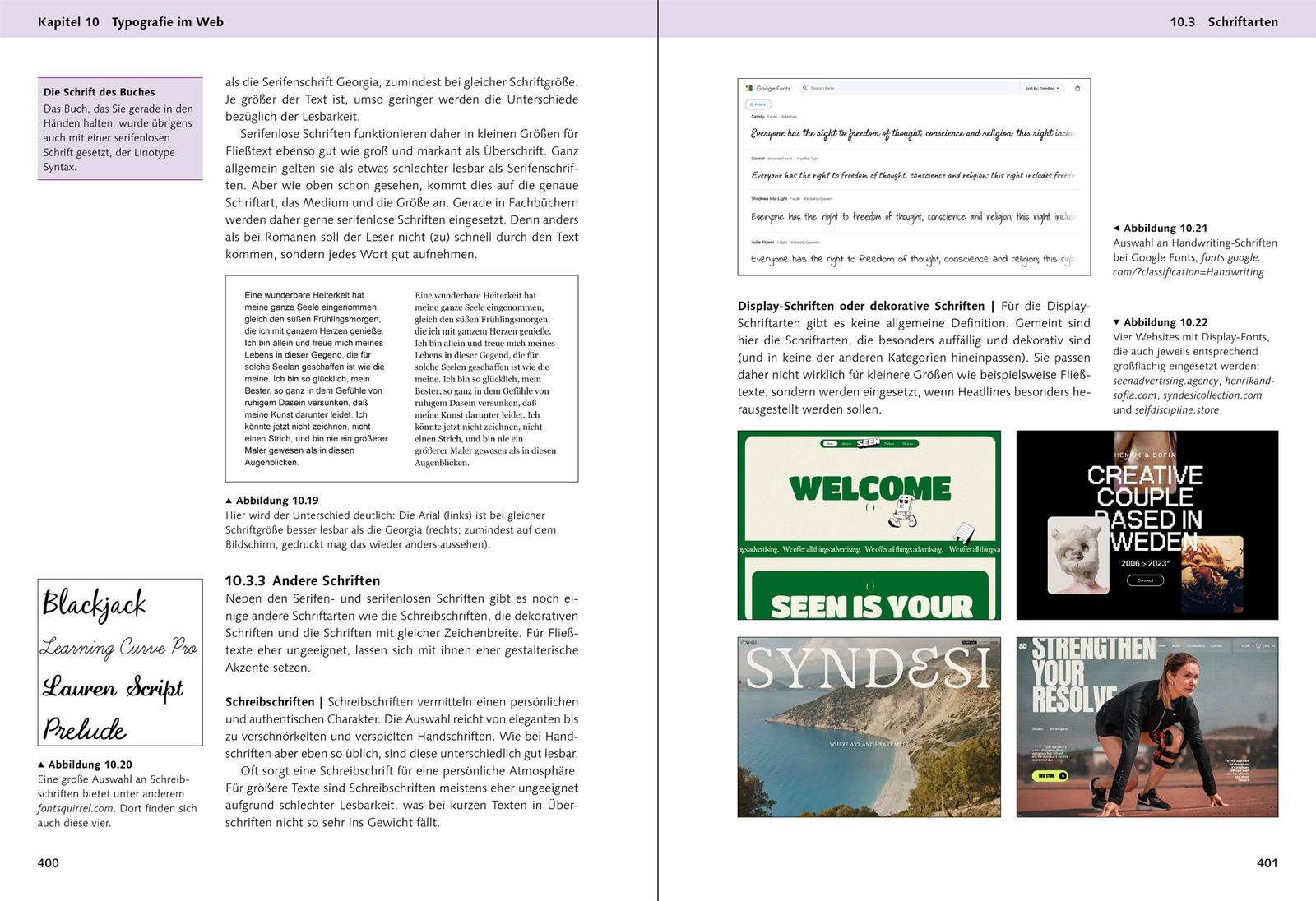Click the header 10.3 Schriftarten
Image resolution: width=1316 pixels, height=901 pixels.
point(1224,22)
